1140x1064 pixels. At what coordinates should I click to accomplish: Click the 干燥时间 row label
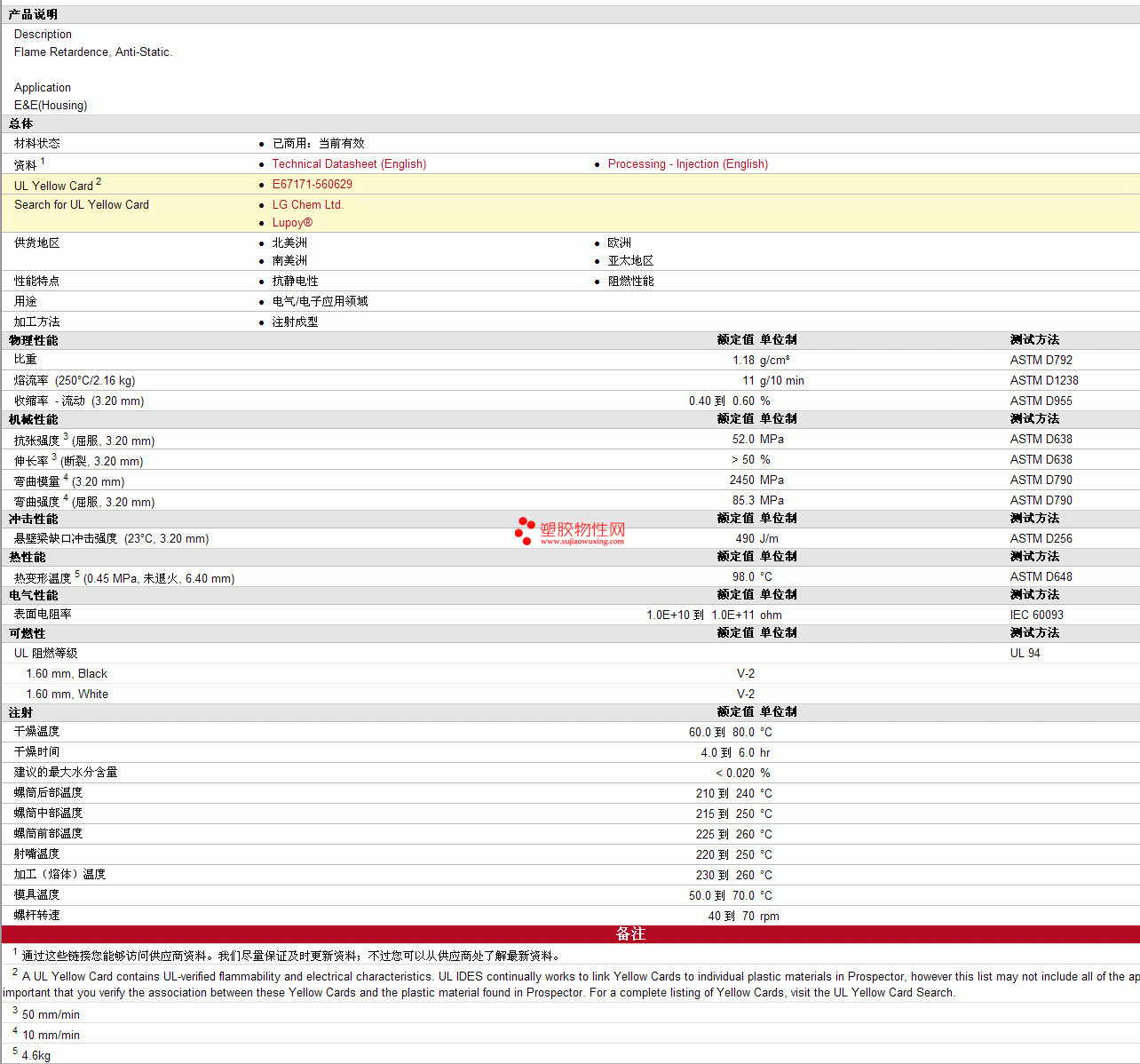tap(36, 752)
